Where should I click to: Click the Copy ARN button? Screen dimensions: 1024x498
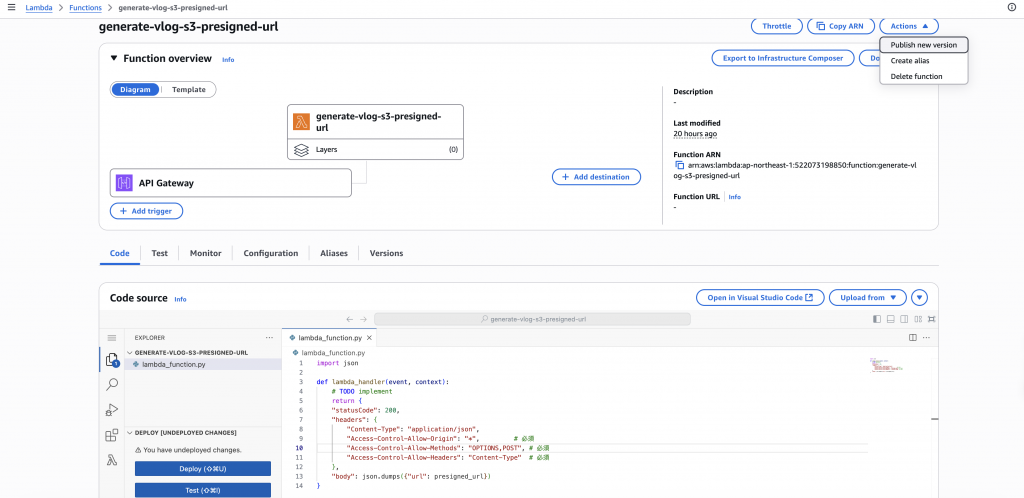tap(840, 26)
